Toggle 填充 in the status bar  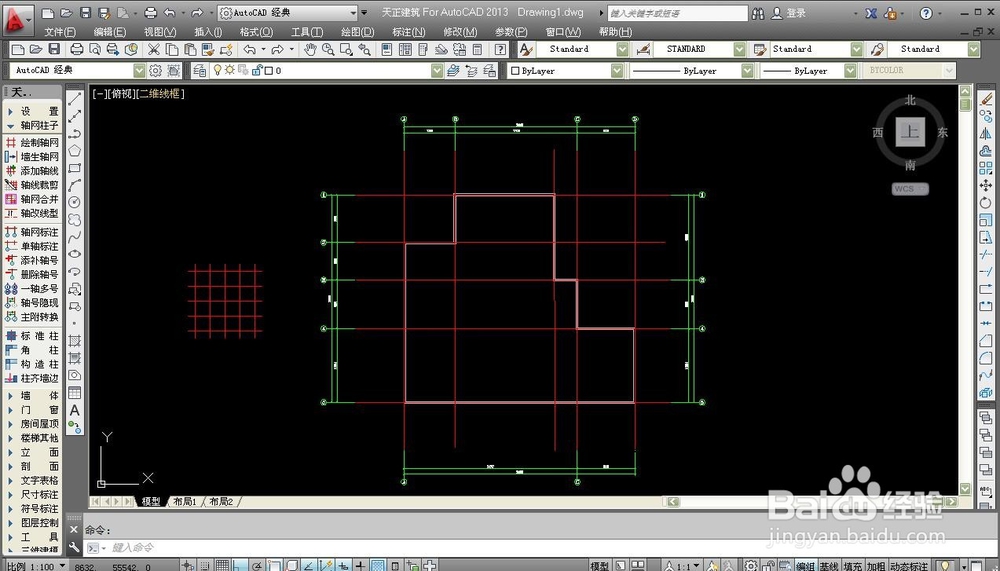click(853, 566)
